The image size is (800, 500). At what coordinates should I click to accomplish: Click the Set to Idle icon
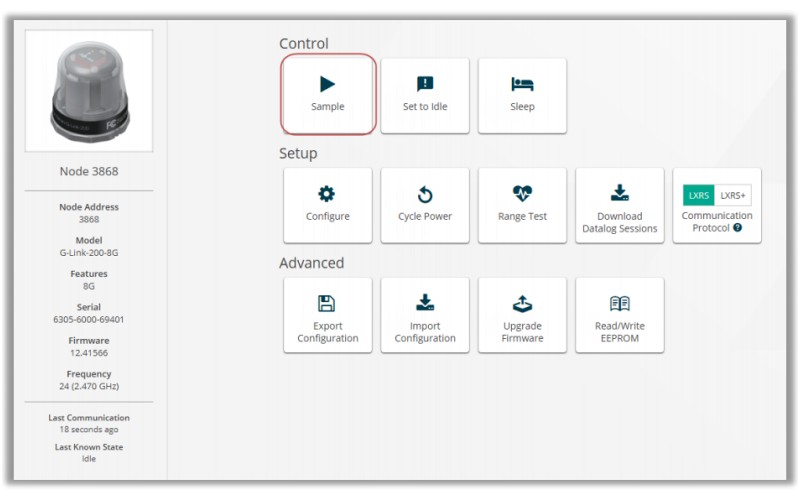tap(425, 84)
